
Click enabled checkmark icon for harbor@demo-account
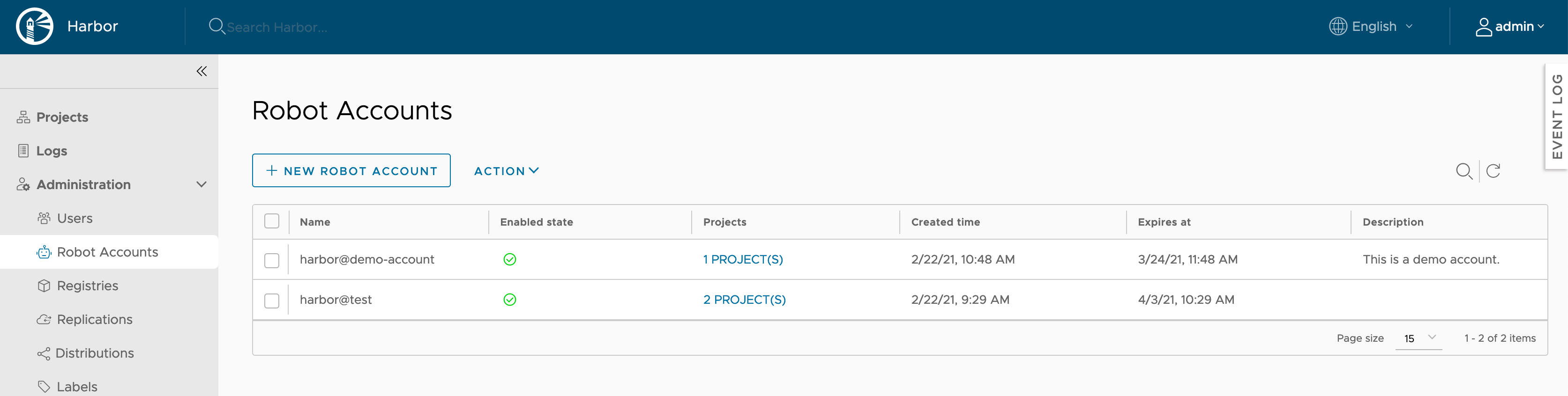[509, 260]
